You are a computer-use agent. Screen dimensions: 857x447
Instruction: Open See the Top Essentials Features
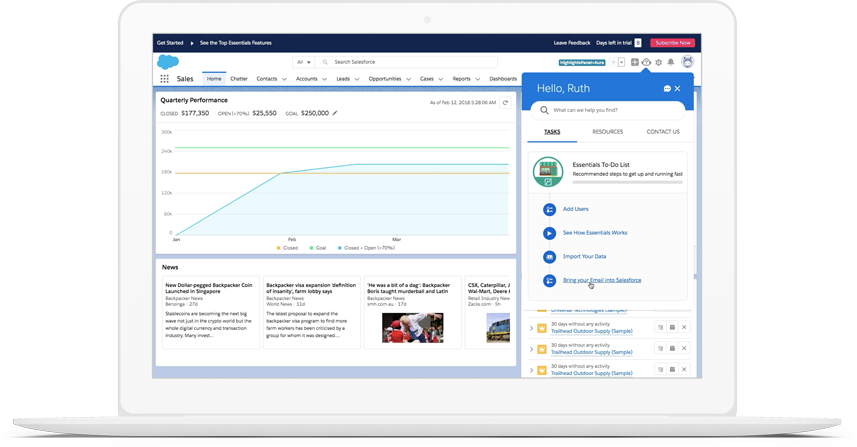click(236, 43)
